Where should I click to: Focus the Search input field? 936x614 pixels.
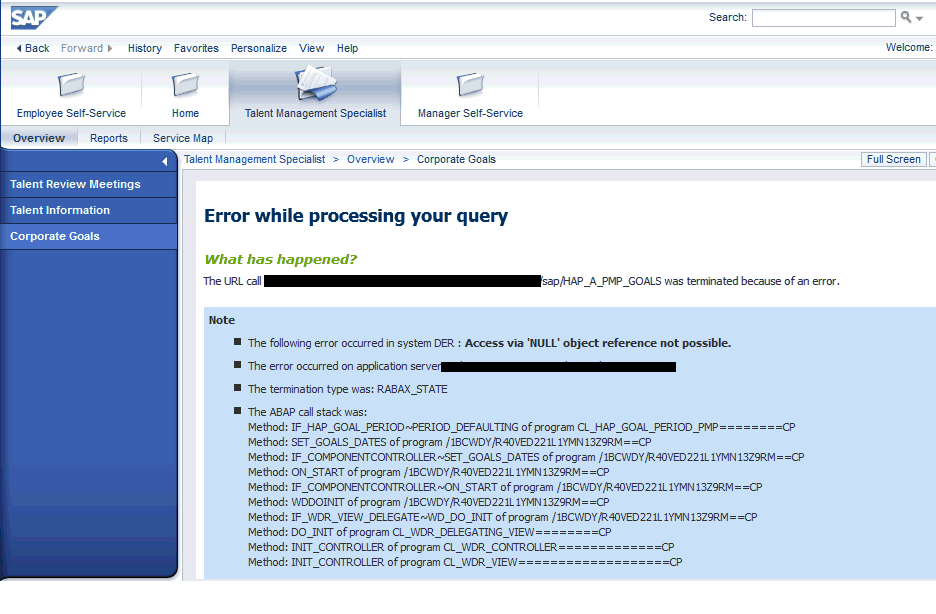click(x=823, y=18)
